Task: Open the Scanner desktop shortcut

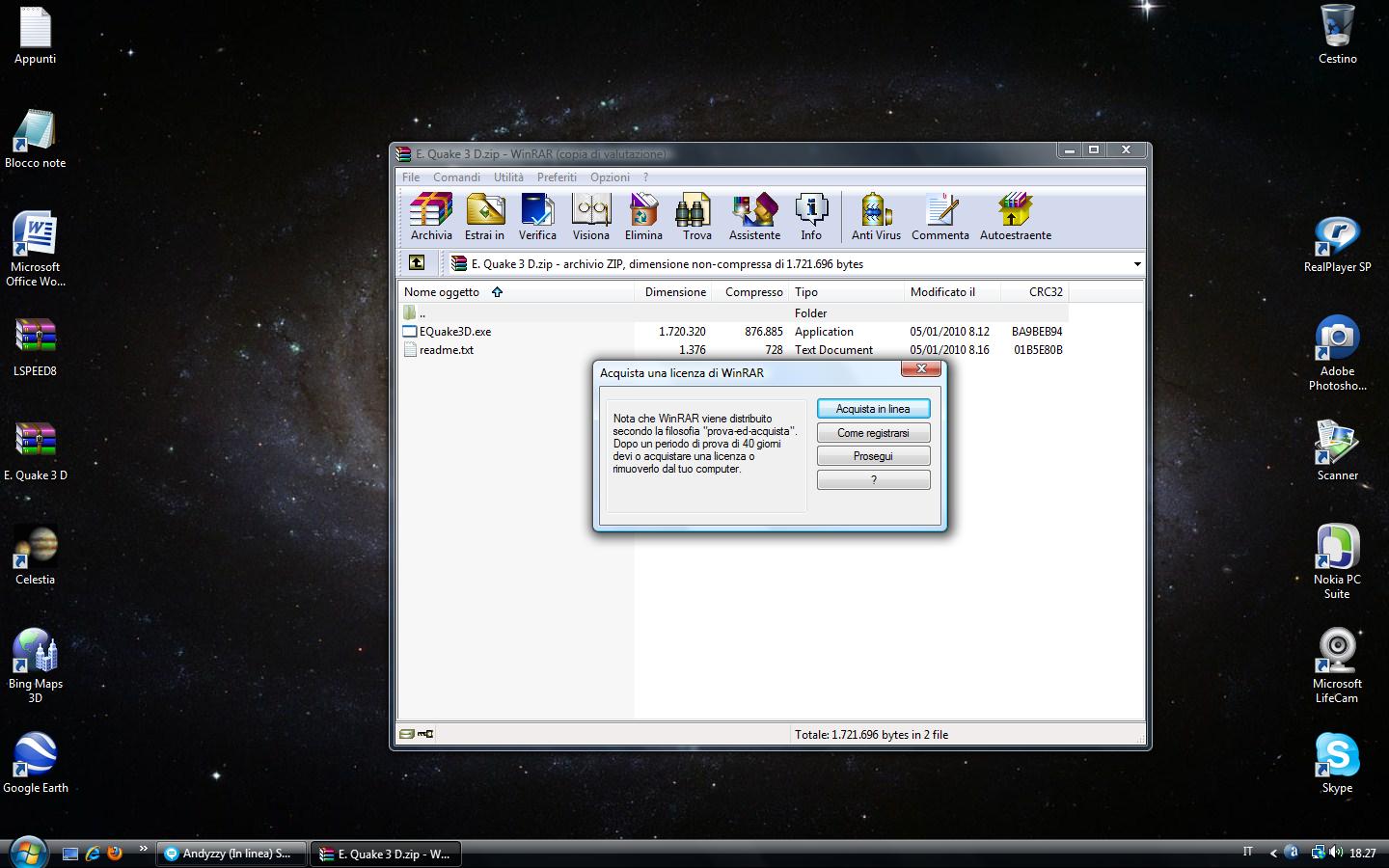Action: coord(1338,451)
